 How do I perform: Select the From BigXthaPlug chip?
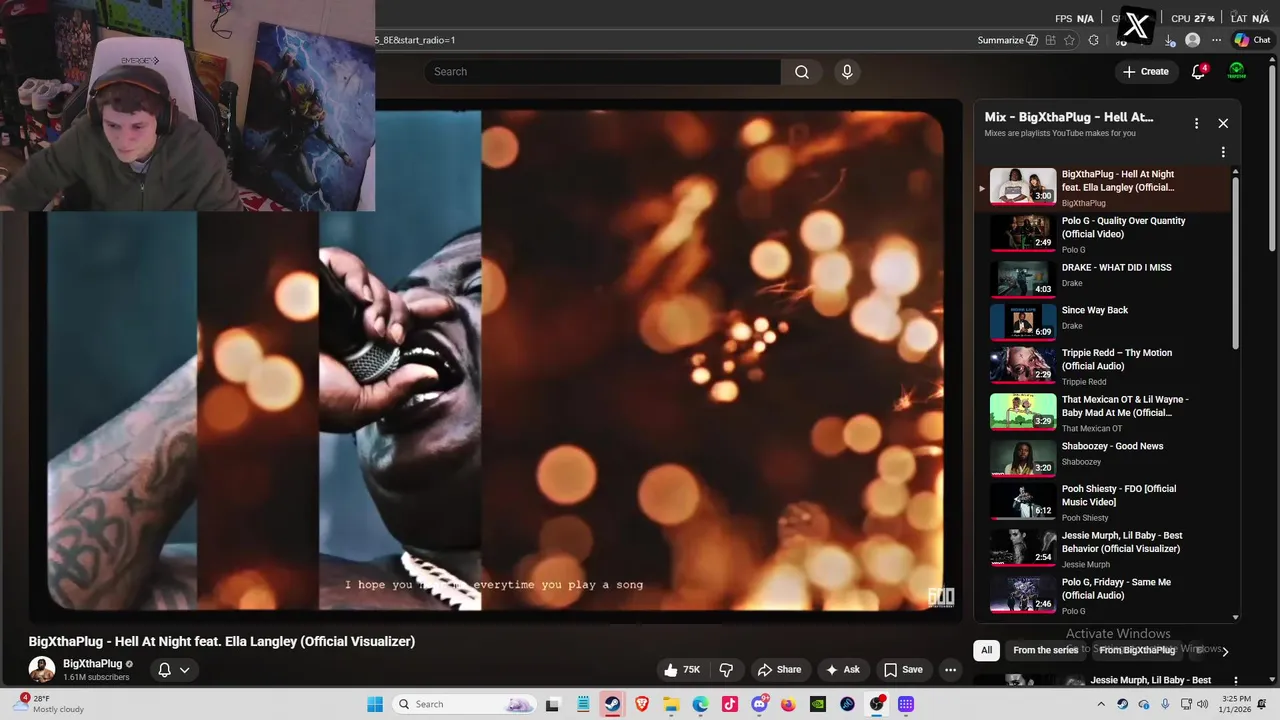(1137, 650)
